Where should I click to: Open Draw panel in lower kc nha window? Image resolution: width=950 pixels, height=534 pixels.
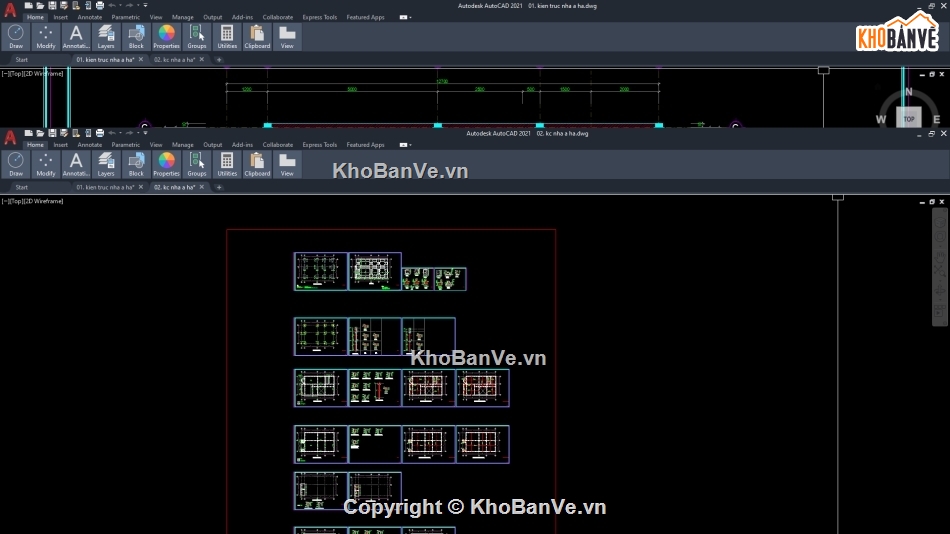(x=16, y=164)
